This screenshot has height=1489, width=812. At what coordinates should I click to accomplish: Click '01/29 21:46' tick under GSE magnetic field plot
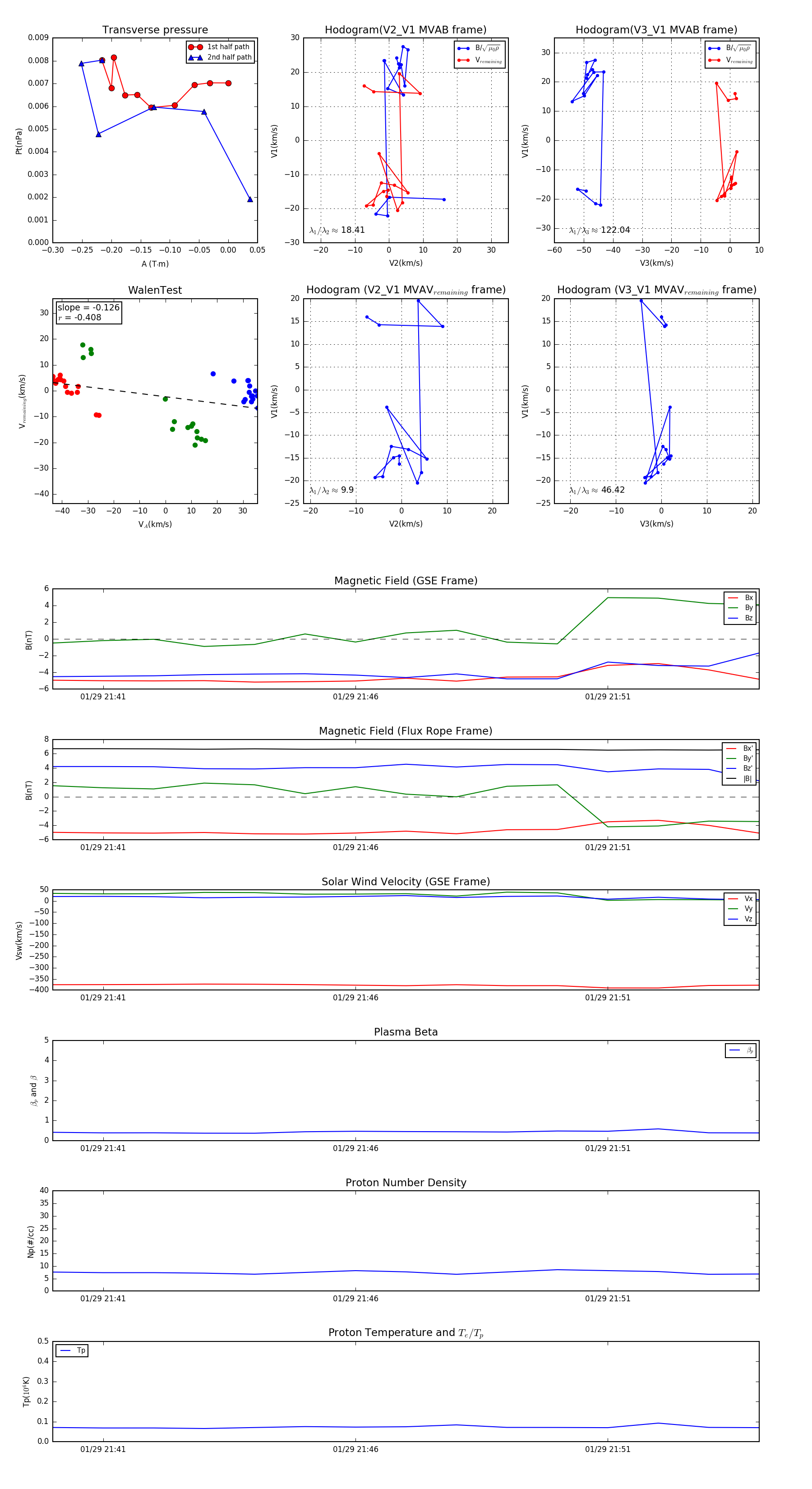[355, 697]
